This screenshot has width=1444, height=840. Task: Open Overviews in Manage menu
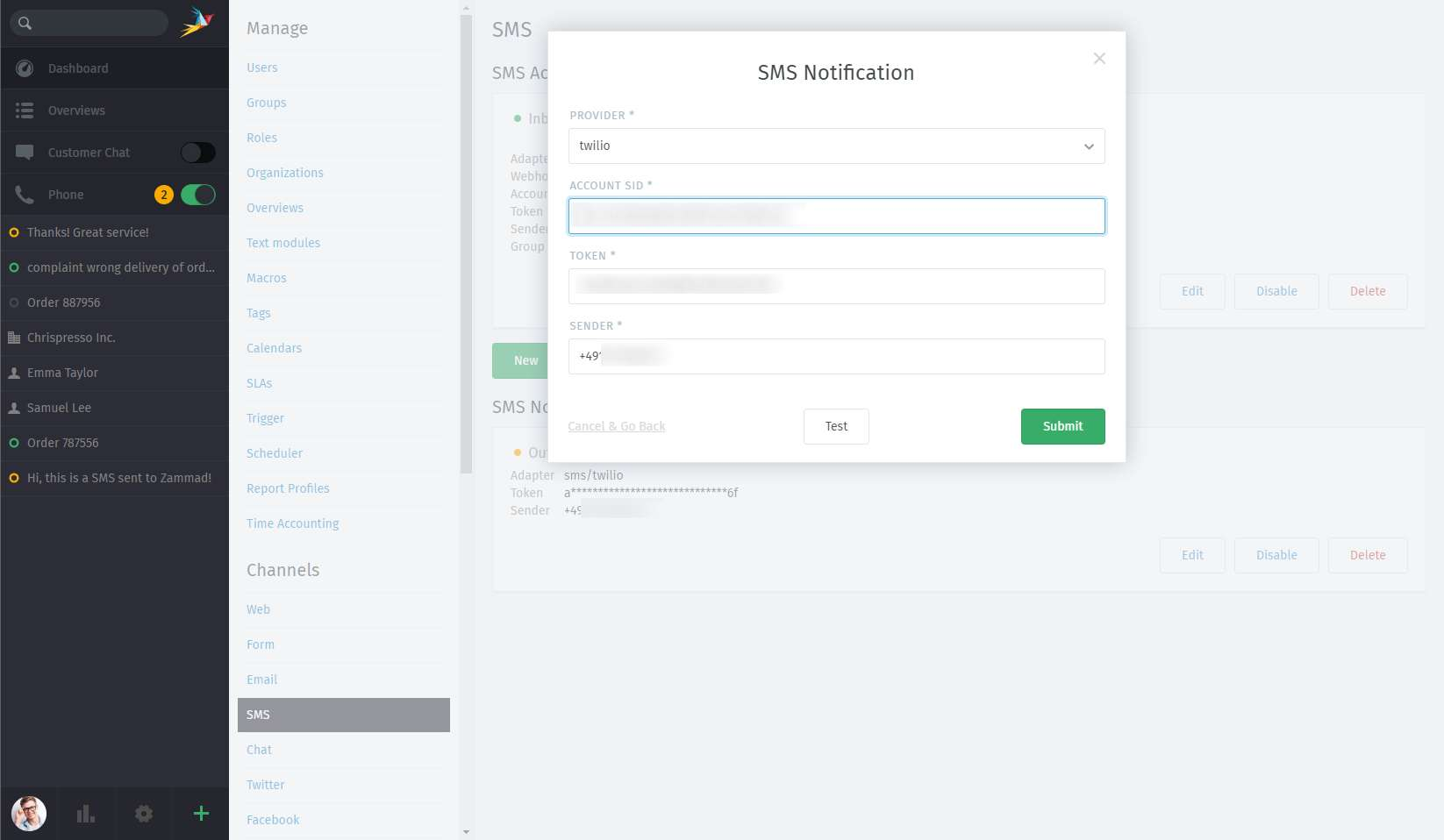[x=275, y=208]
